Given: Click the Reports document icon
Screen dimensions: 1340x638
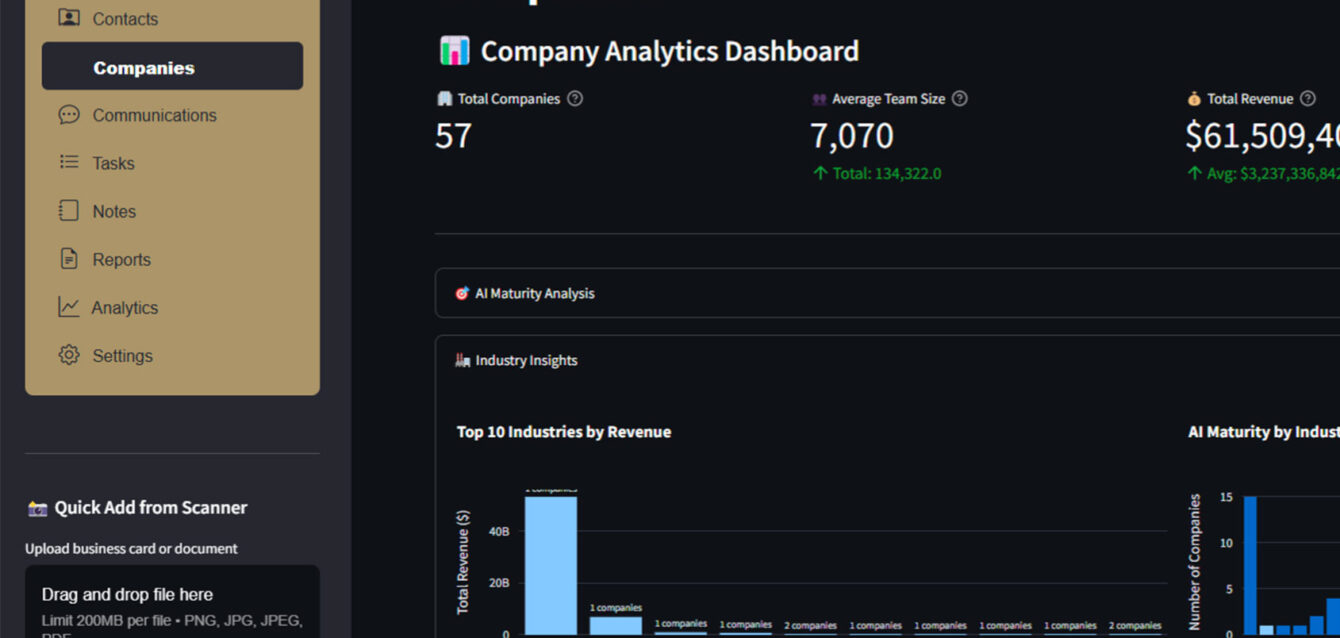Looking at the screenshot, I should tap(69, 259).
